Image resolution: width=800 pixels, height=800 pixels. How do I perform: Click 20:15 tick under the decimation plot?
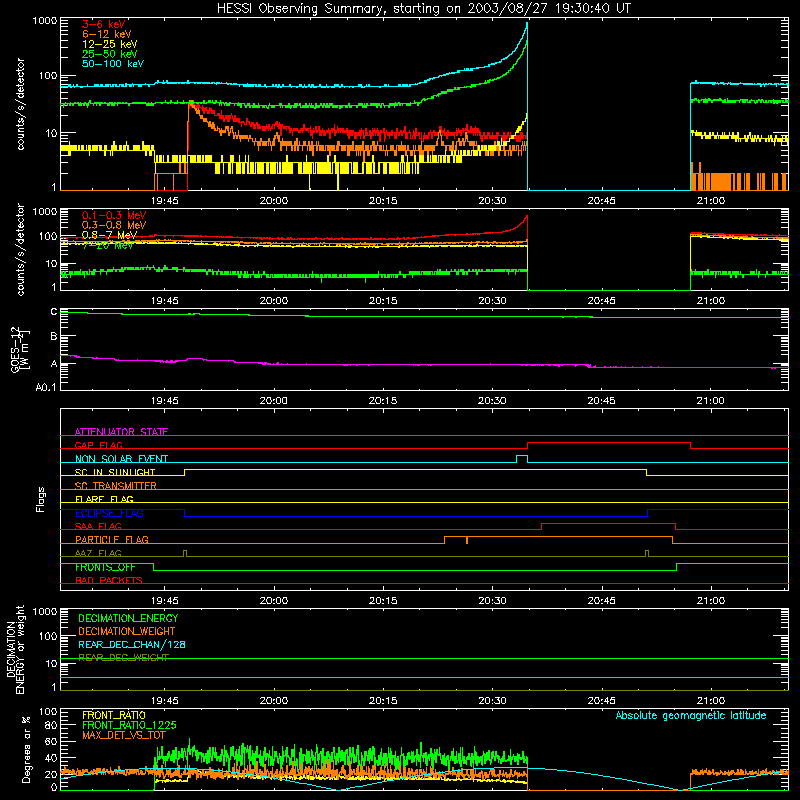pos(383,701)
